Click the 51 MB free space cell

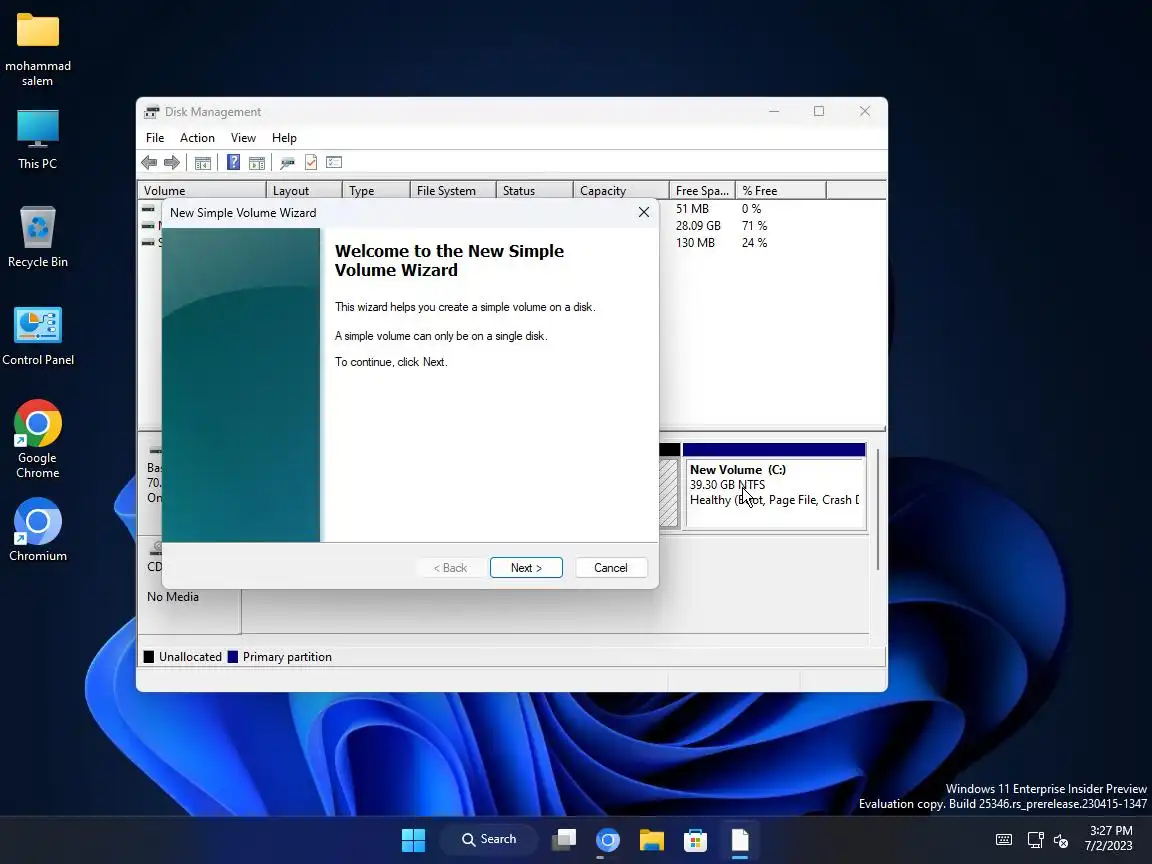point(692,209)
